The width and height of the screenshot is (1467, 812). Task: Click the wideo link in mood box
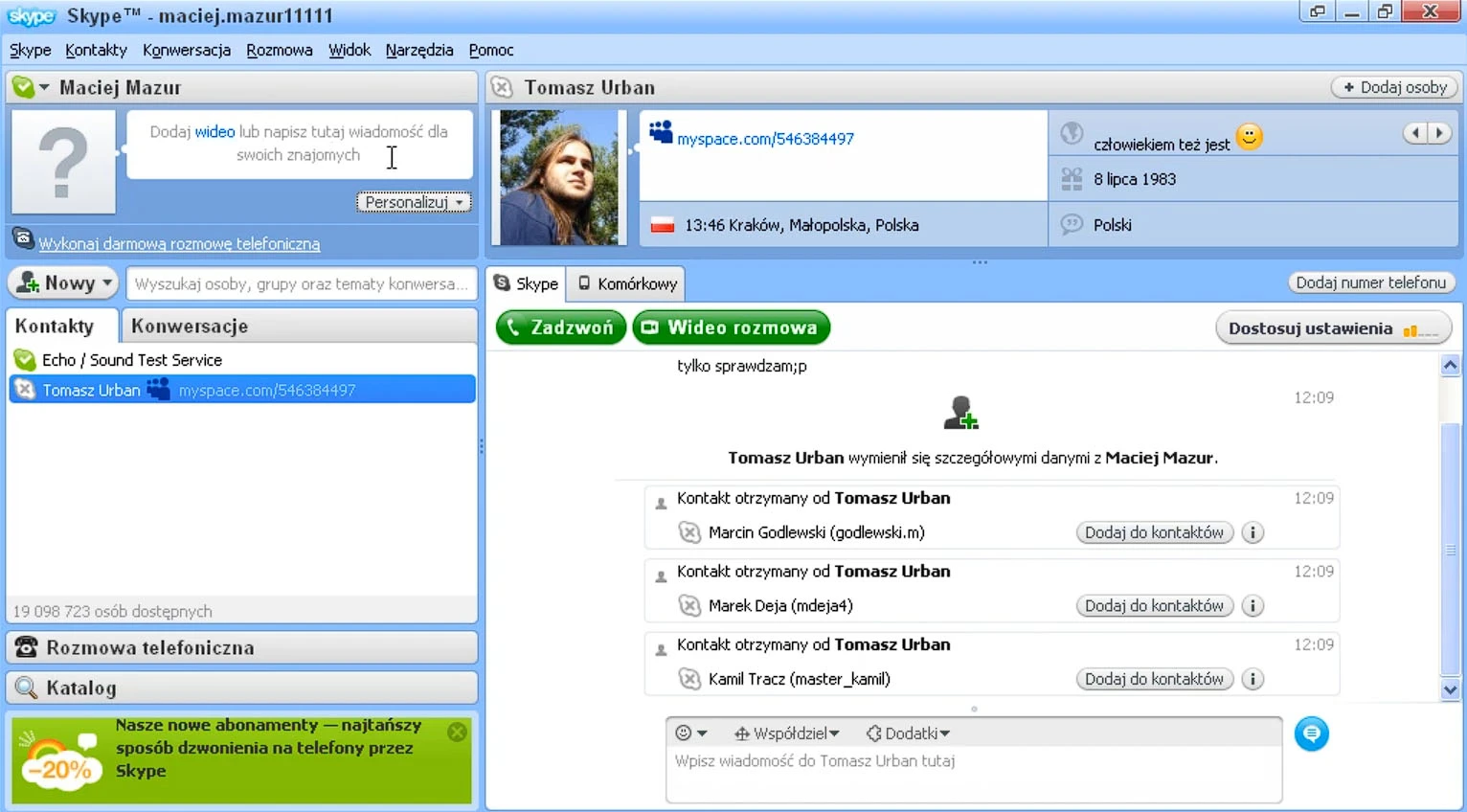click(214, 132)
